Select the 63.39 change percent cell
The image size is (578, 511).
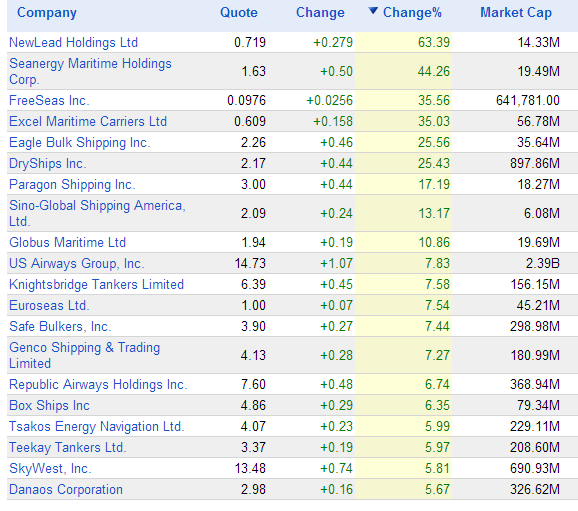click(x=434, y=42)
